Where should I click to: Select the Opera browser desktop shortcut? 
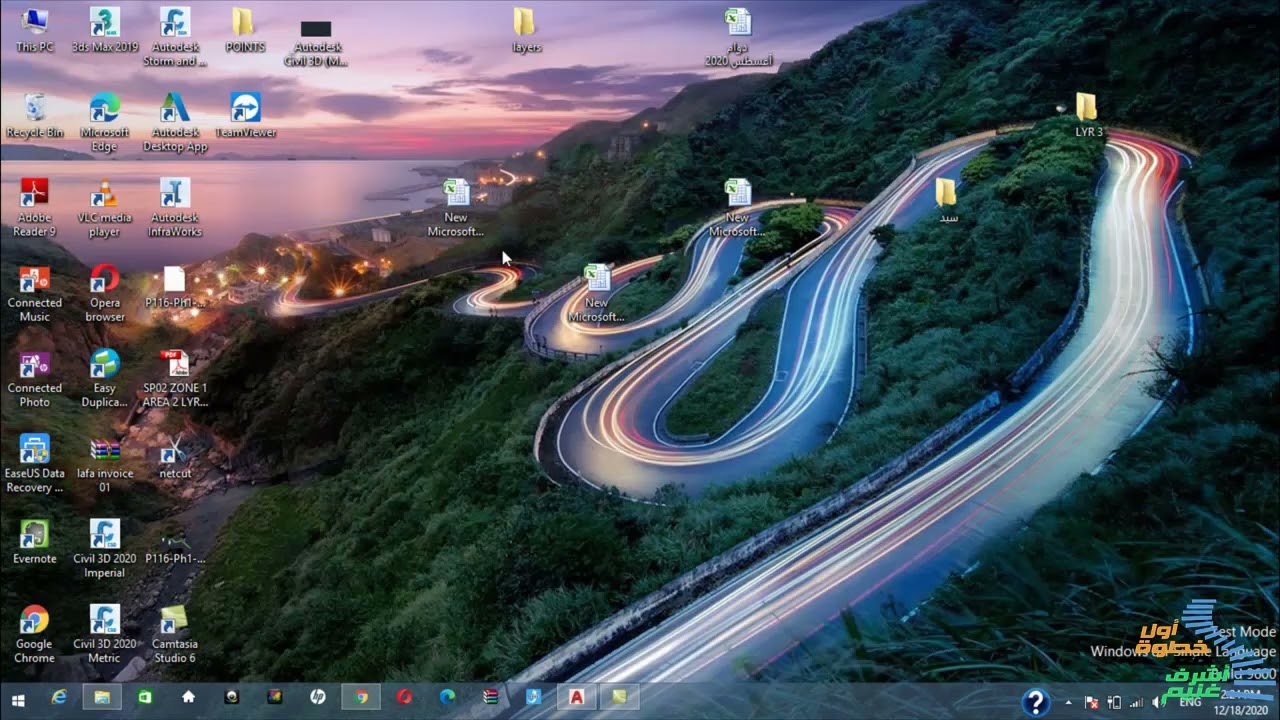coord(105,292)
